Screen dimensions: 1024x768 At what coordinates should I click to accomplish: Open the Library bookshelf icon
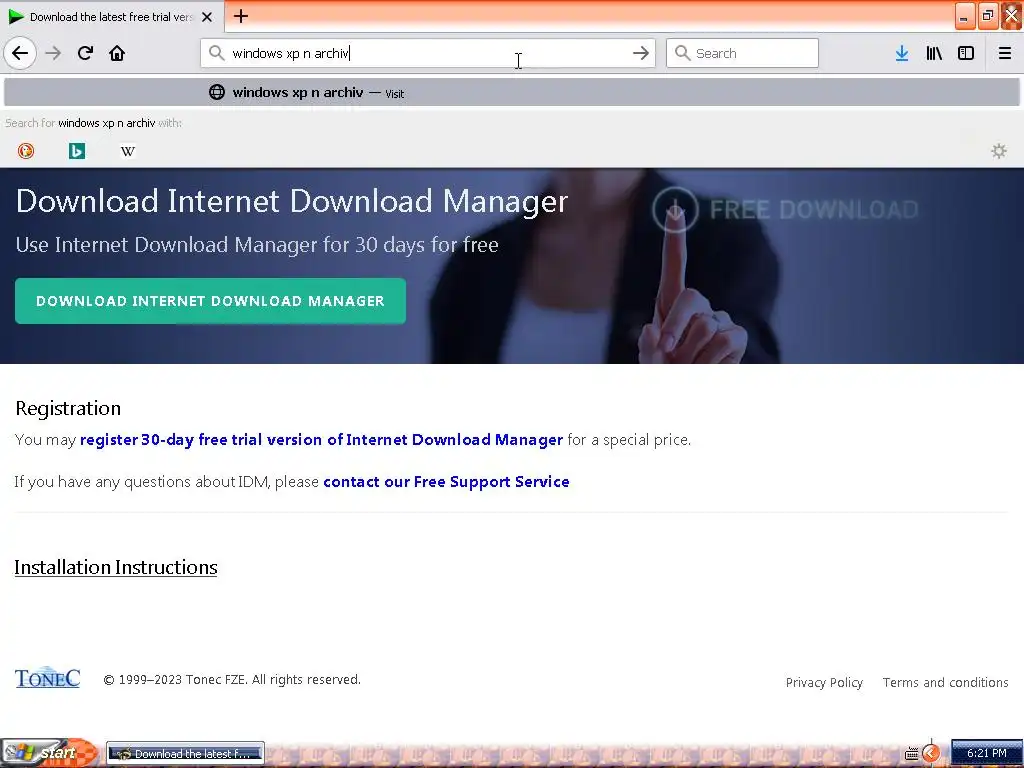[x=934, y=53]
